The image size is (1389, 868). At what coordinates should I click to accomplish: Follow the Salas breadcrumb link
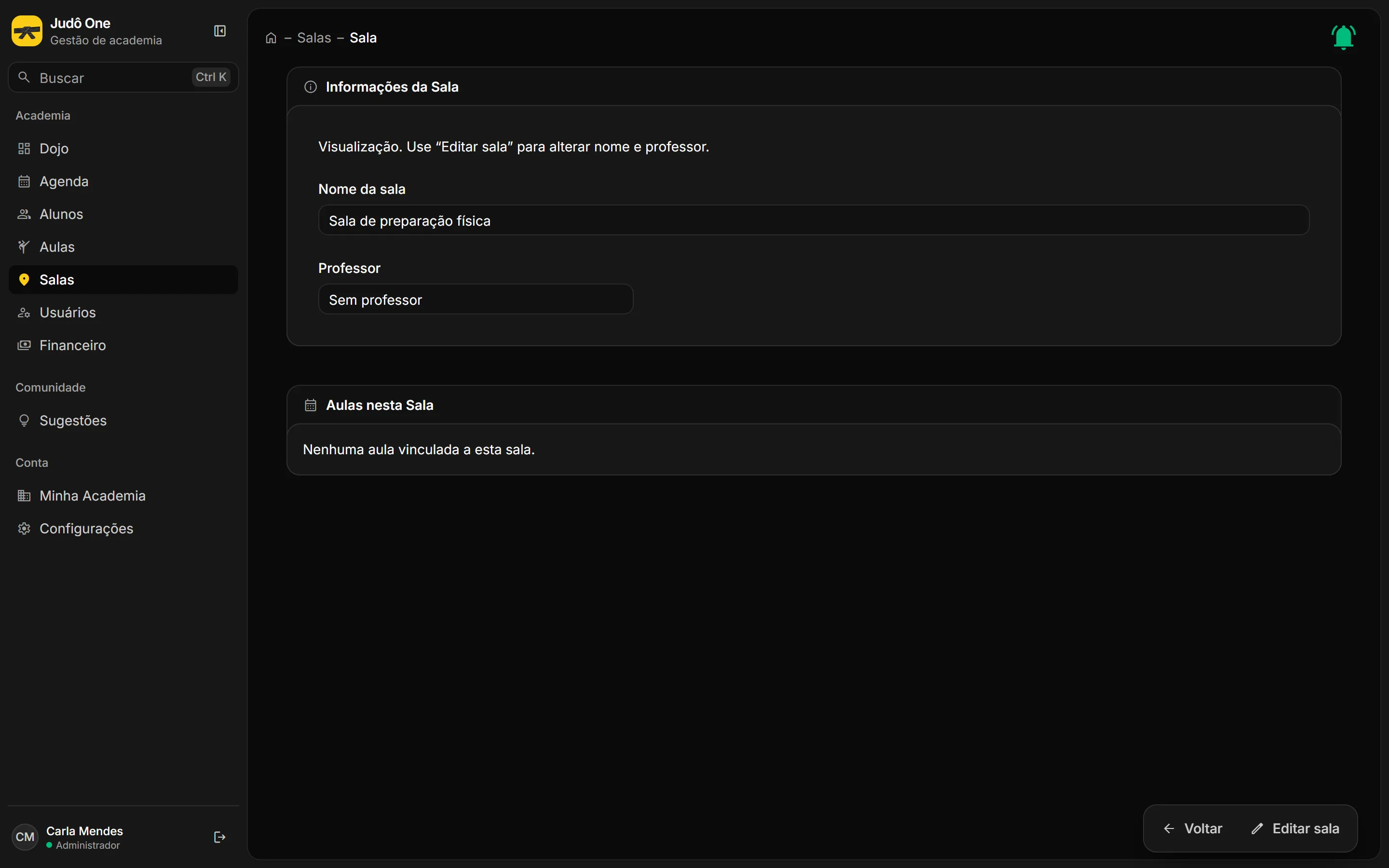tap(314, 38)
